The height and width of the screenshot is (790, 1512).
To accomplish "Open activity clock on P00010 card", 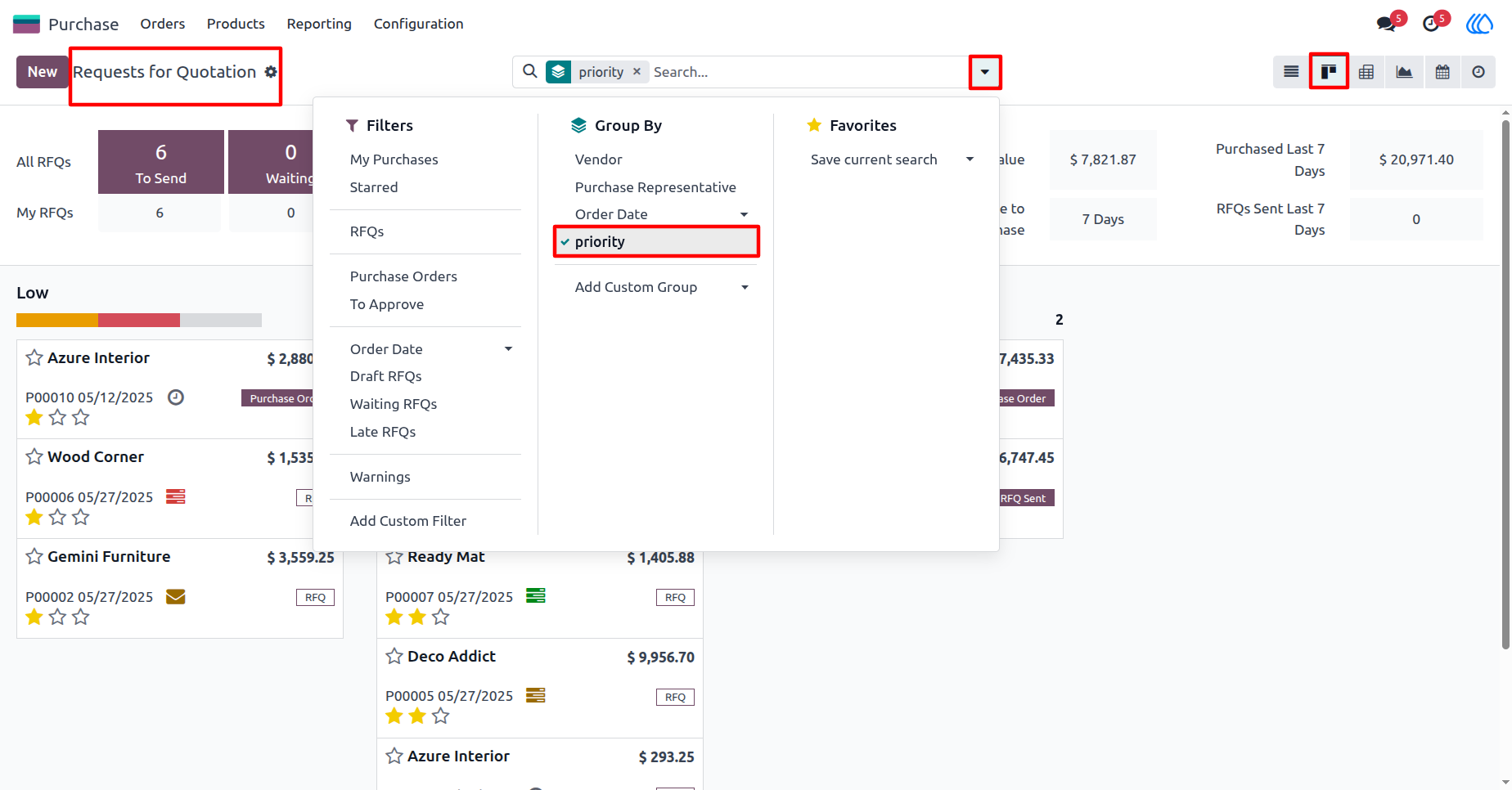I will point(176,397).
